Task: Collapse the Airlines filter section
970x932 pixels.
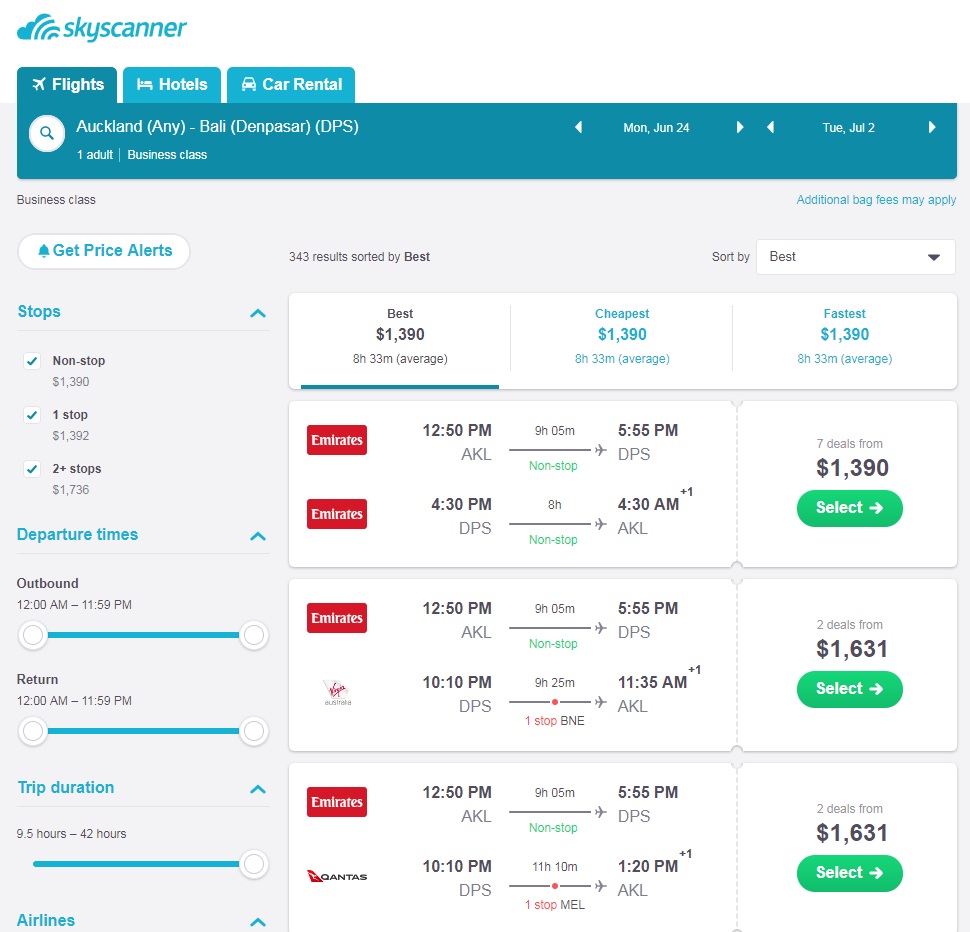Action: click(x=258, y=922)
